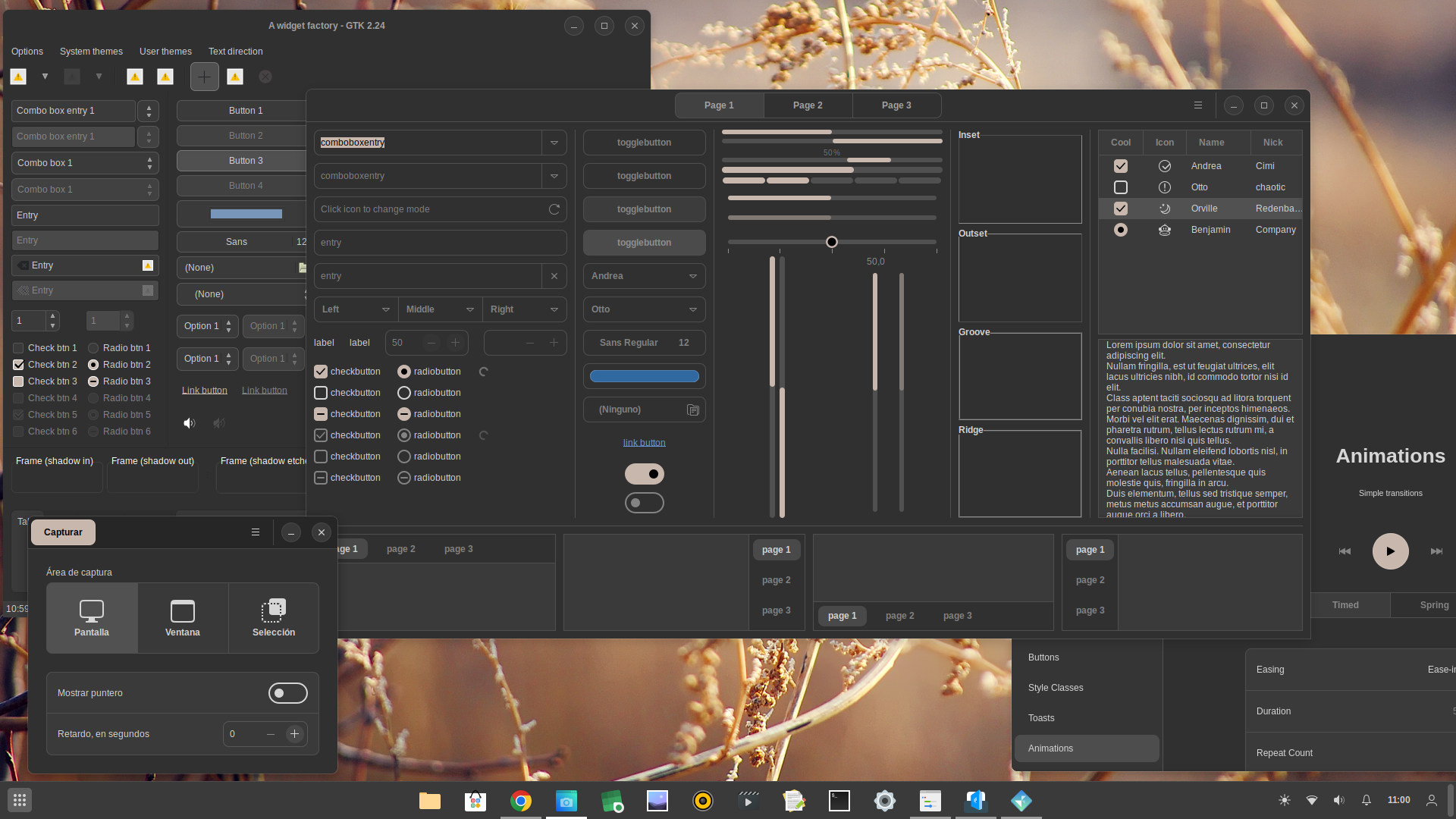1456x819 pixels.
Task: Click the volume icon in system tray
Action: tap(1339, 800)
